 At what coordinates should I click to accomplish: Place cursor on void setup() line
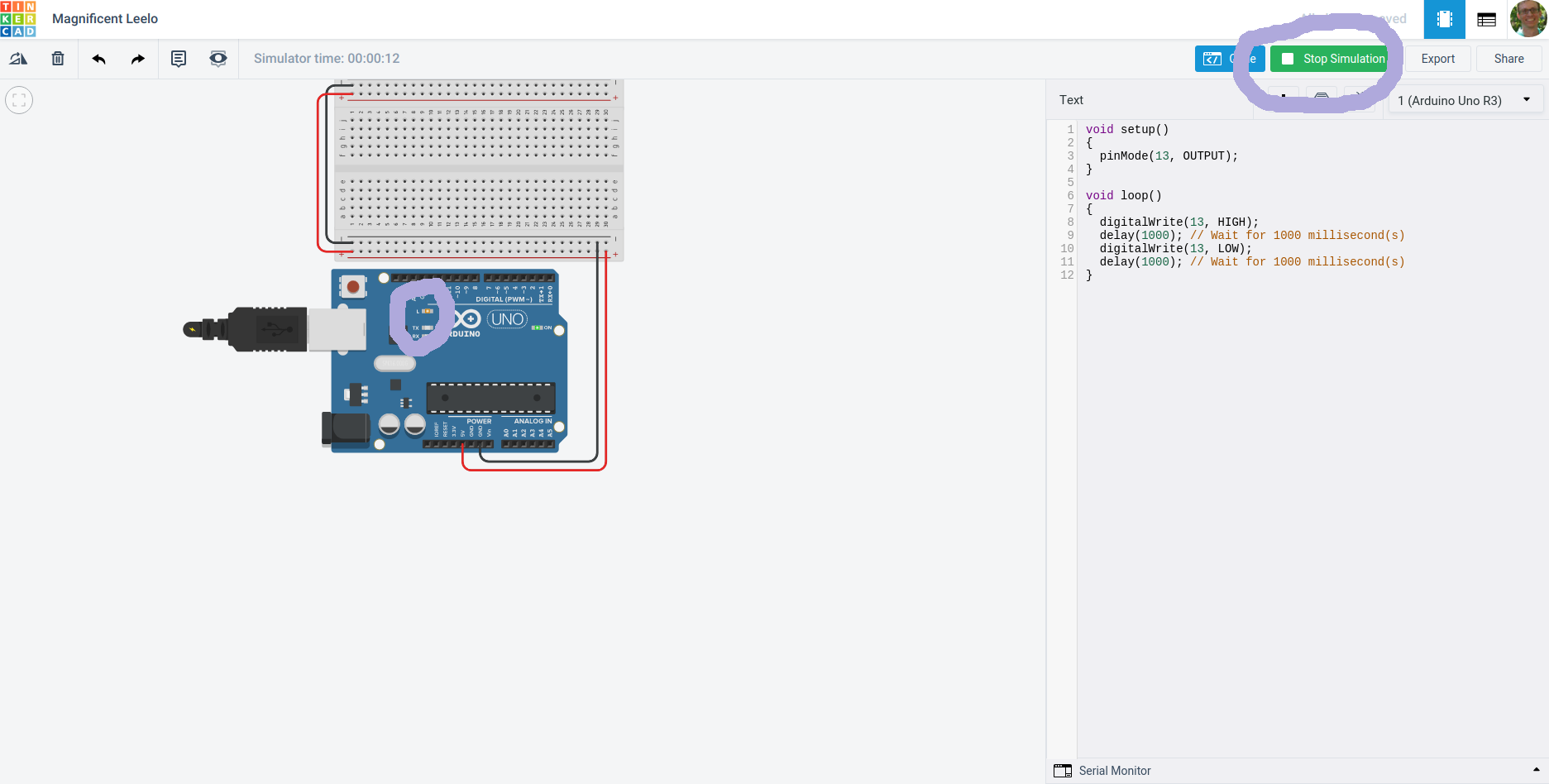pos(1127,129)
